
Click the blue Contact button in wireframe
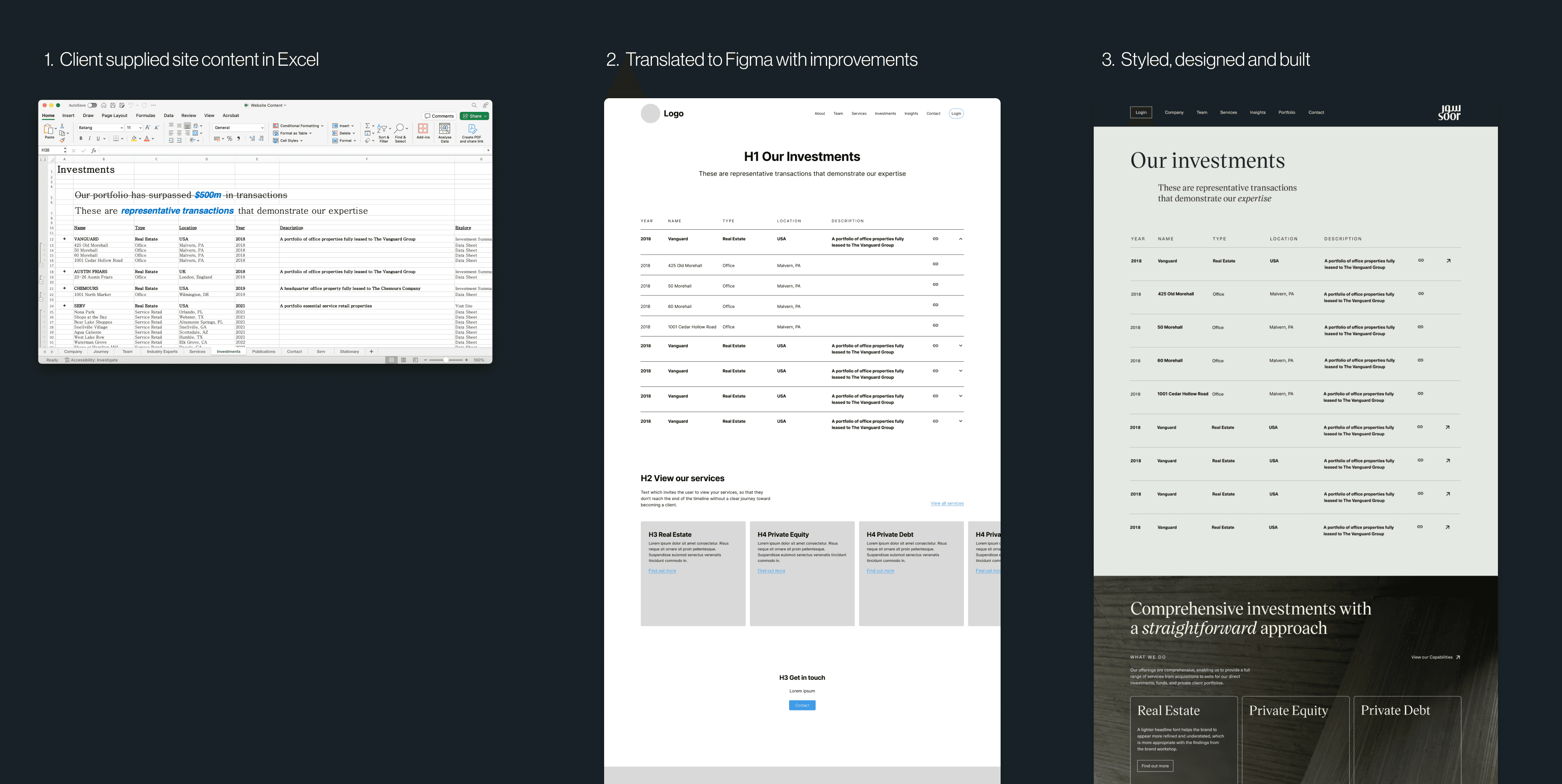pyautogui.click(x=802, y=705)
